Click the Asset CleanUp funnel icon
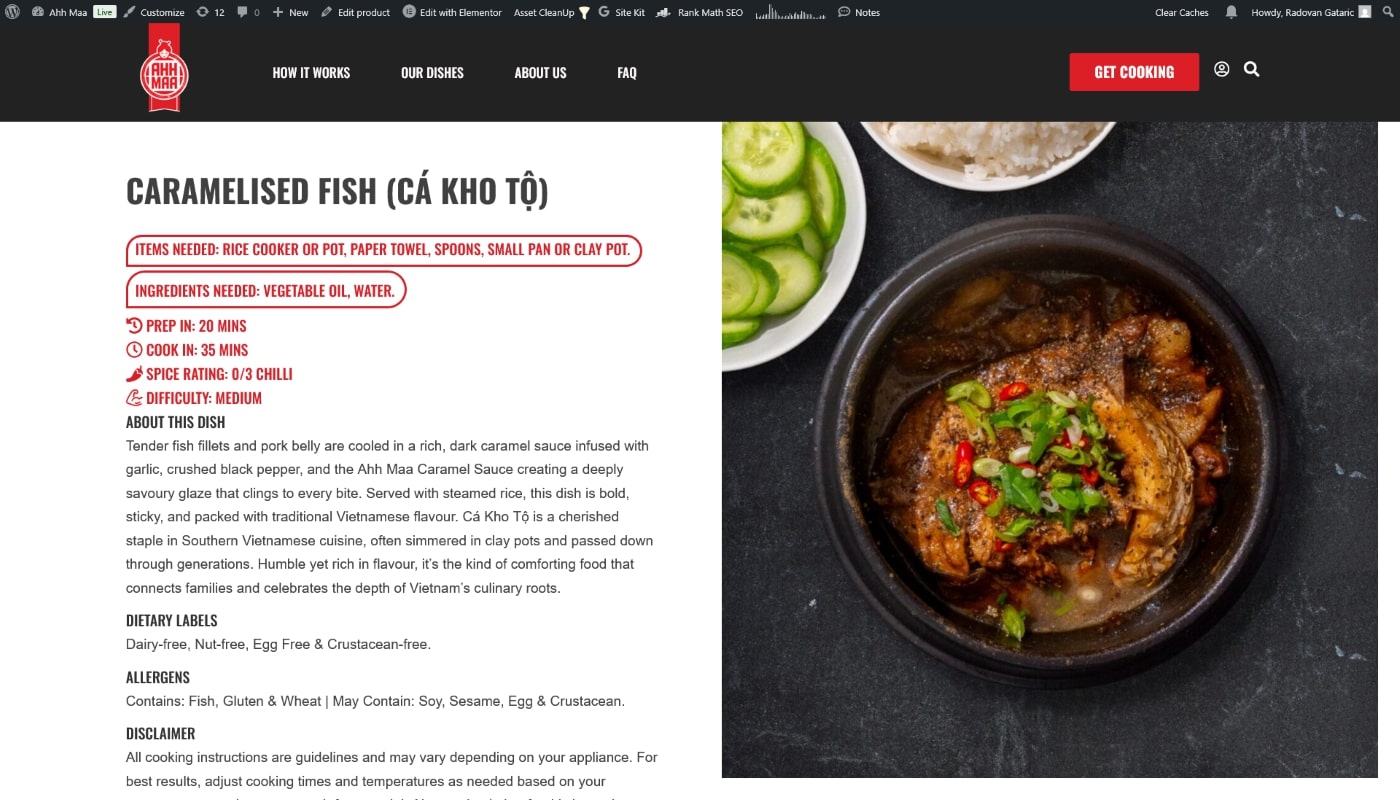 [x=584, y=12]
